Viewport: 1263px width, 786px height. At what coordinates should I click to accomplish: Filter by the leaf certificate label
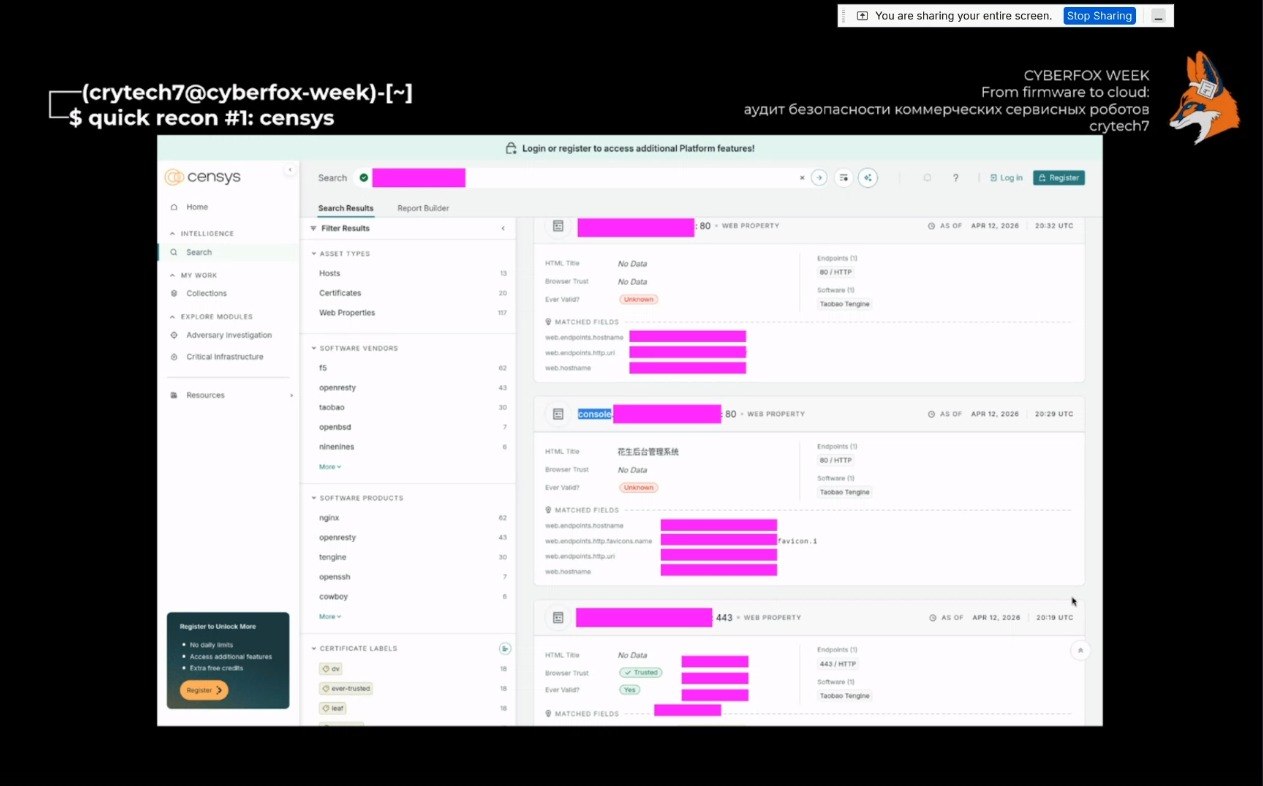tap(333, 708)
